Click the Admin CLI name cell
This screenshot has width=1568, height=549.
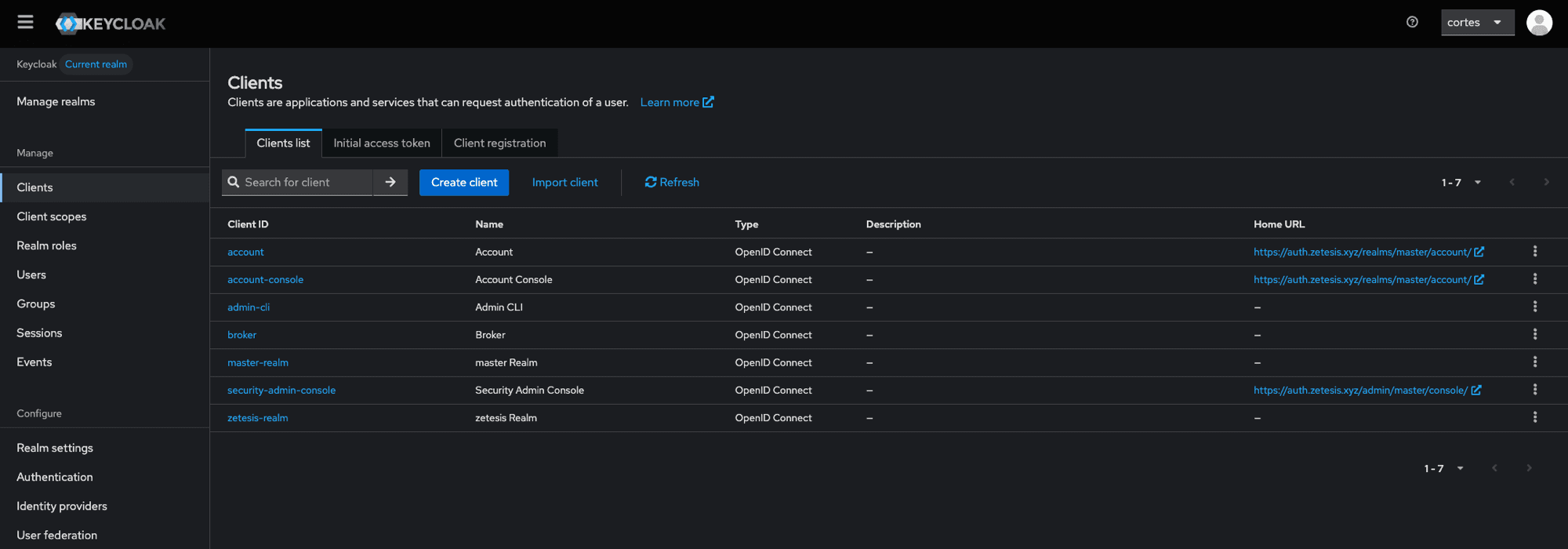click(499, 307)
